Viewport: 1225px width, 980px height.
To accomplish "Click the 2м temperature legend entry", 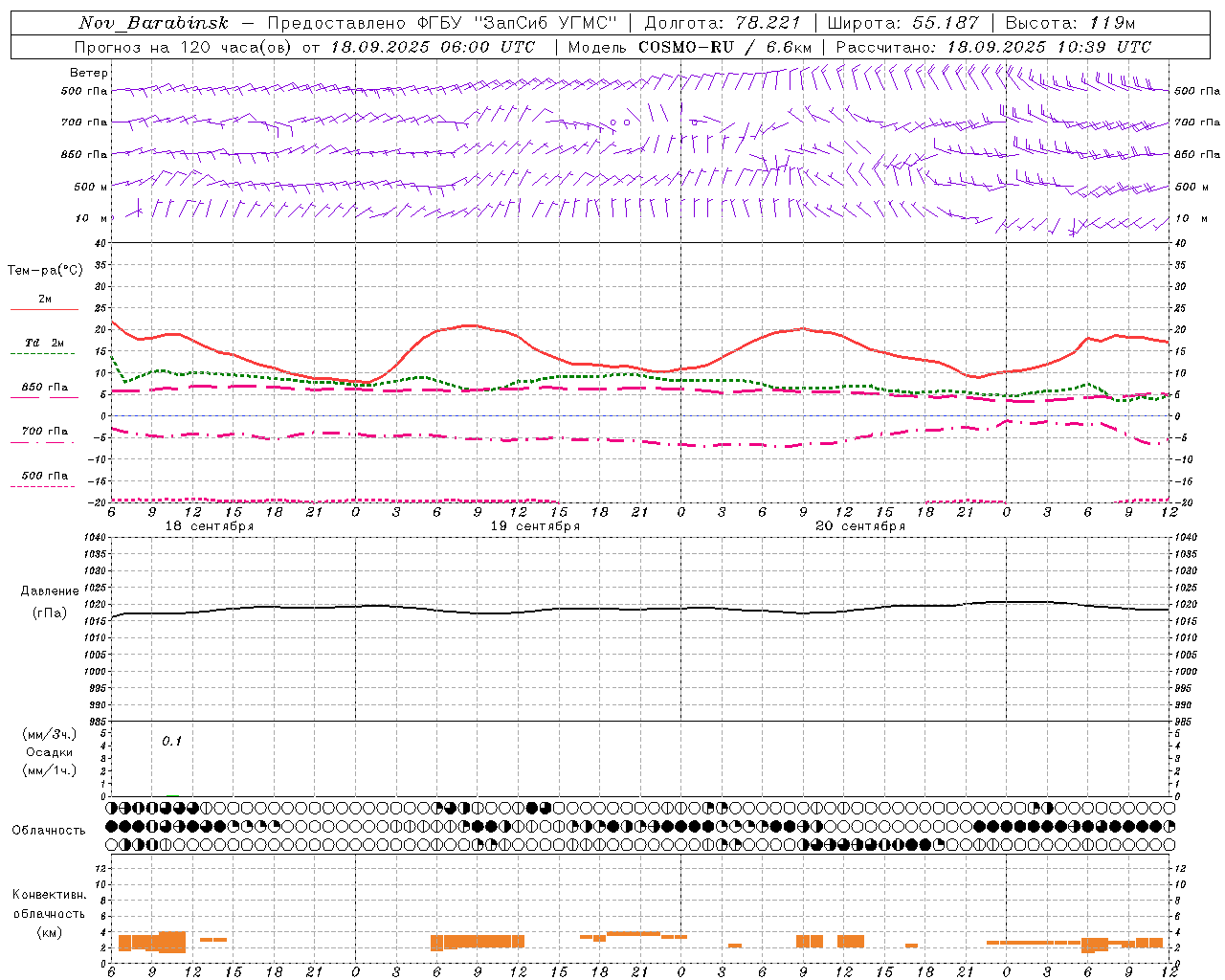I will coord(45,300).
